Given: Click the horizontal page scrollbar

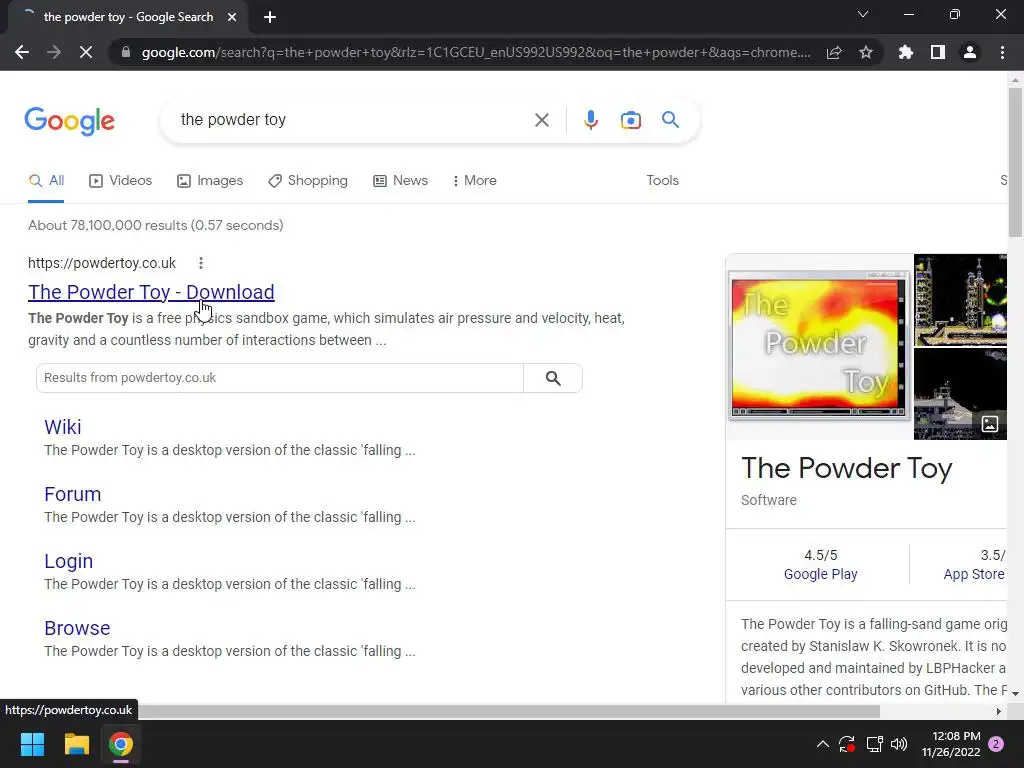Looking at the screenshot, I should click(509, 711).
